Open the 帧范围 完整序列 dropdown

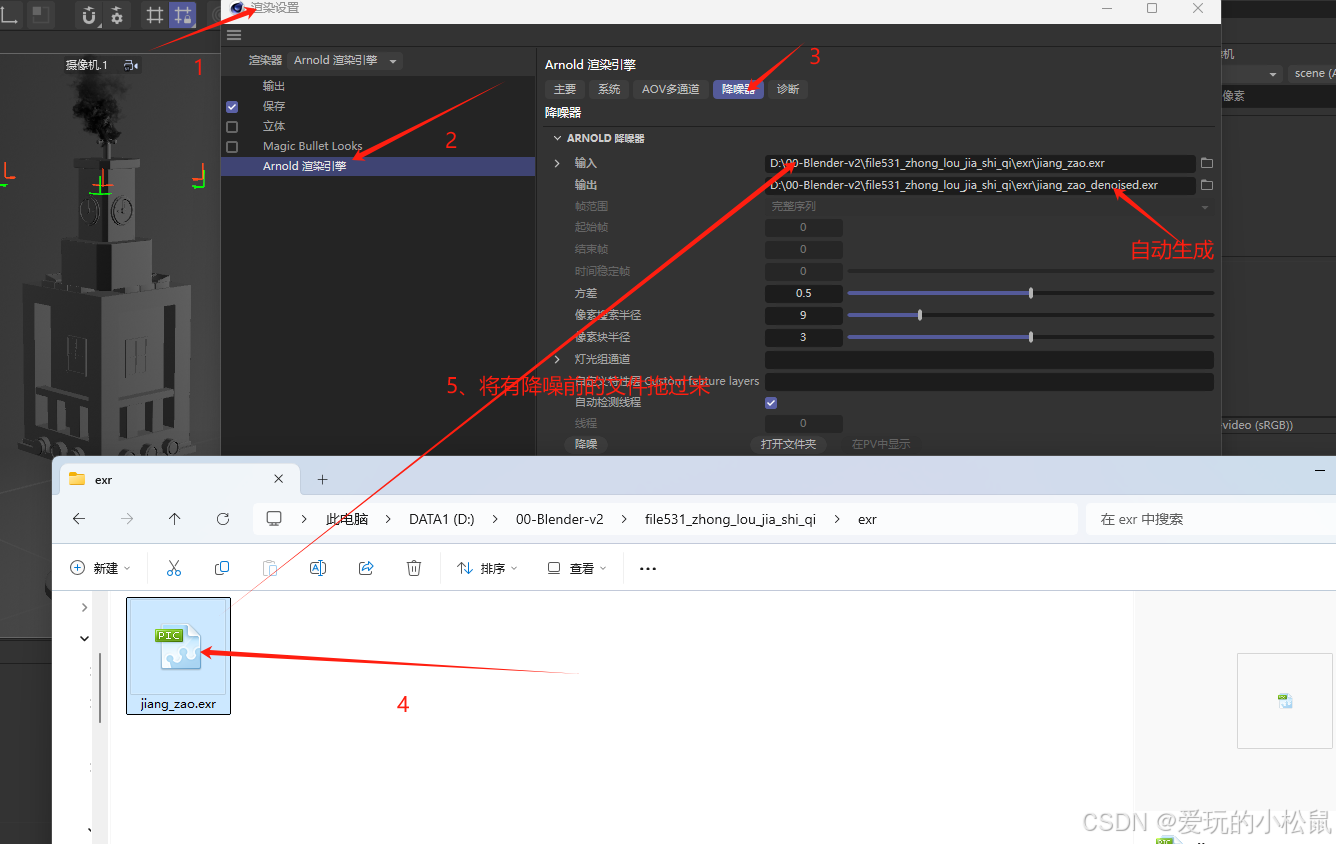pyautogui.click(x=989, y=207)
